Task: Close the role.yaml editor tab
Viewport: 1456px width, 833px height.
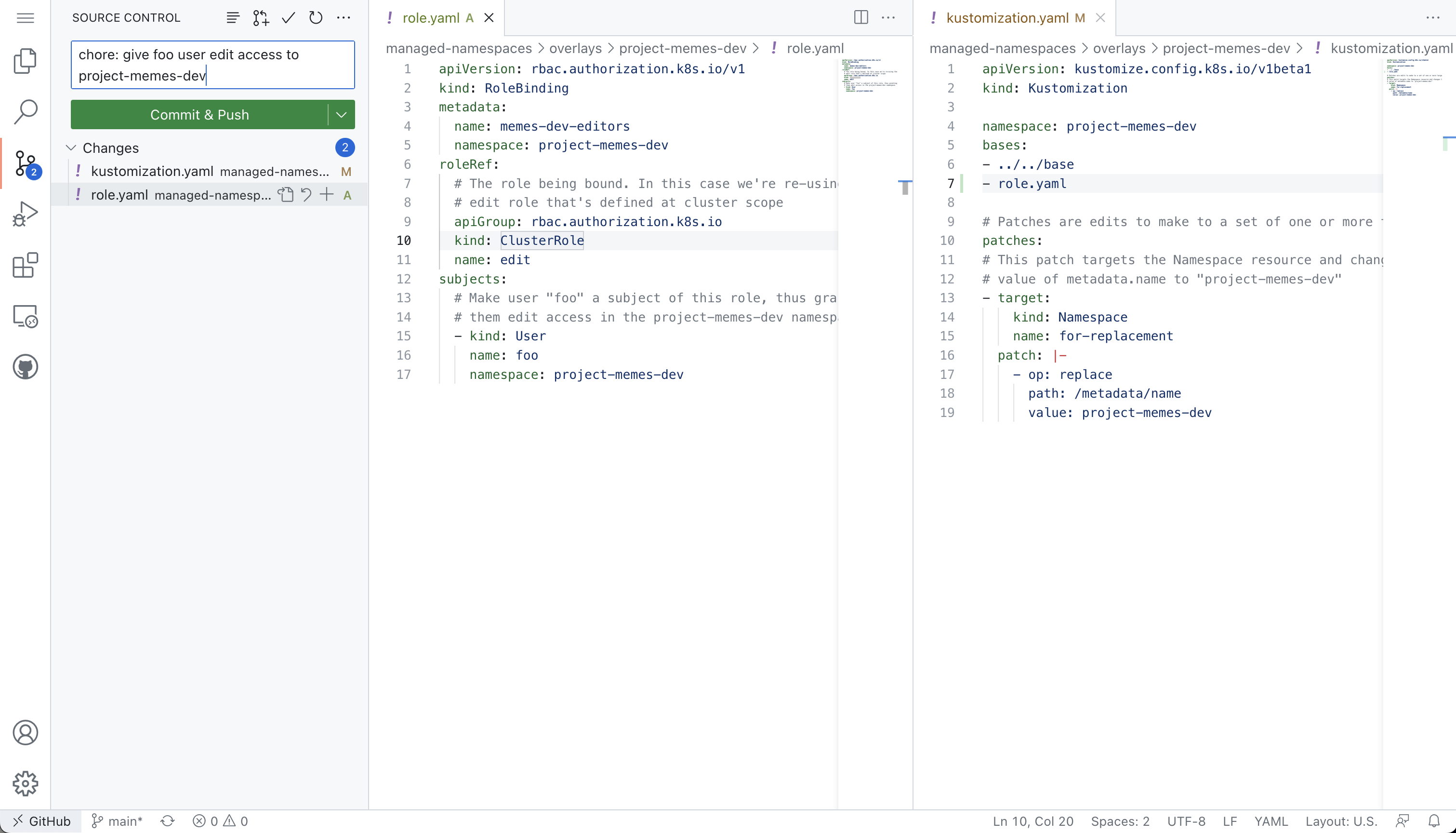Action: point(489,18)
